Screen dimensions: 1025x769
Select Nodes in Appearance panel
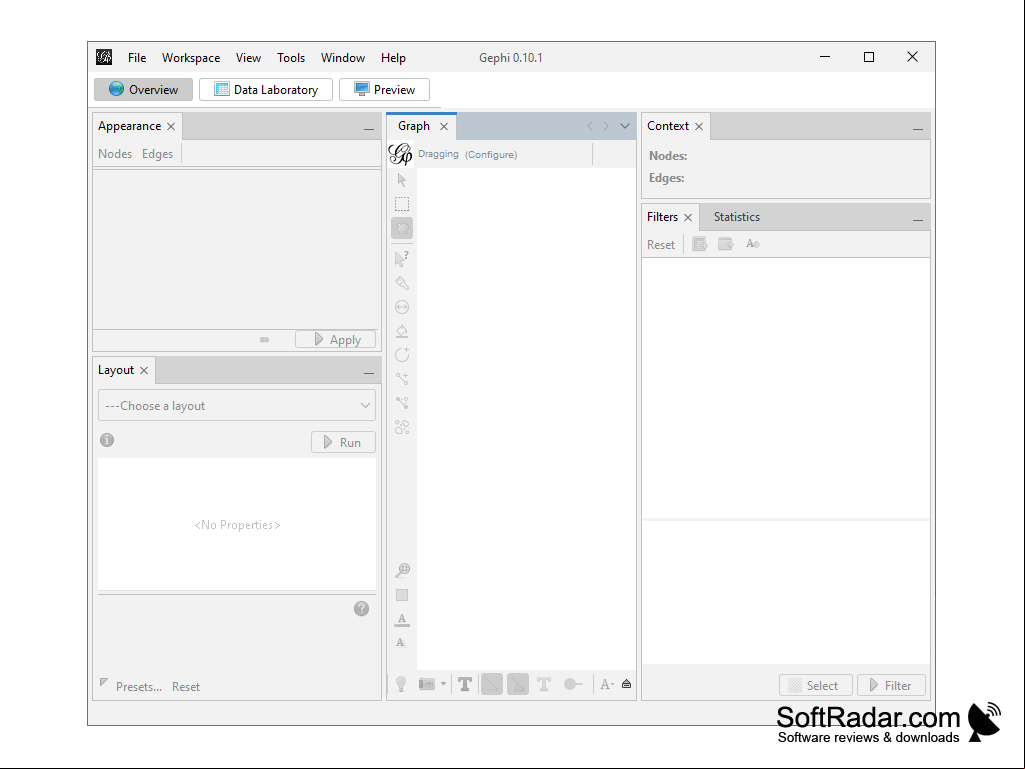pyautogui.click(x=115, y=154)
